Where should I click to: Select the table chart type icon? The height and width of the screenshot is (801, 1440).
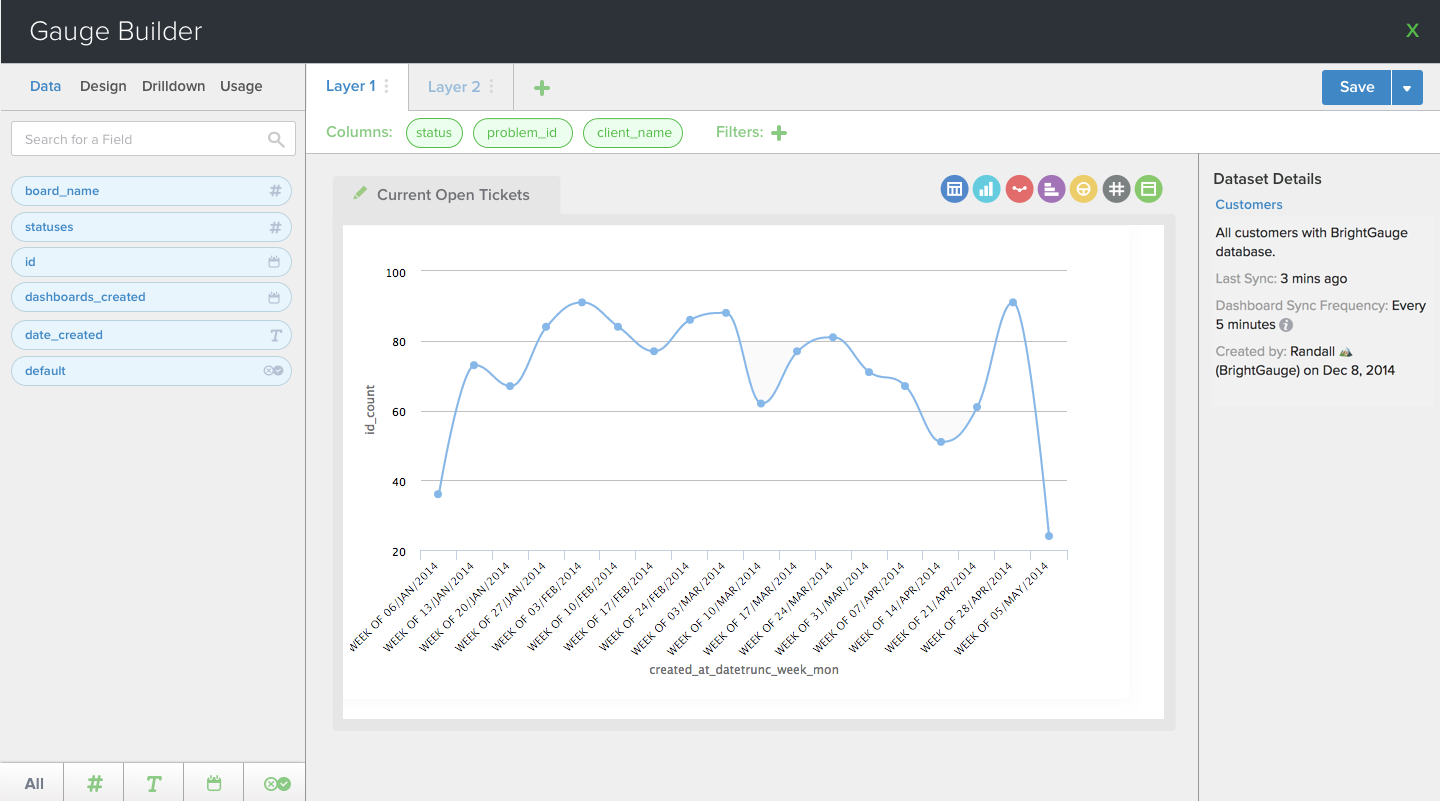point(955,189)
